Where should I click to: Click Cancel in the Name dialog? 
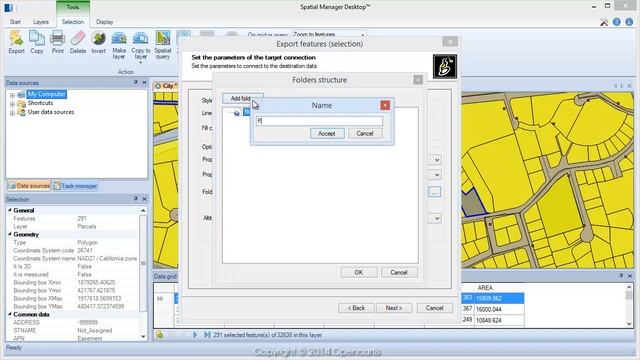pyautogui.click(x=365, y=133)
